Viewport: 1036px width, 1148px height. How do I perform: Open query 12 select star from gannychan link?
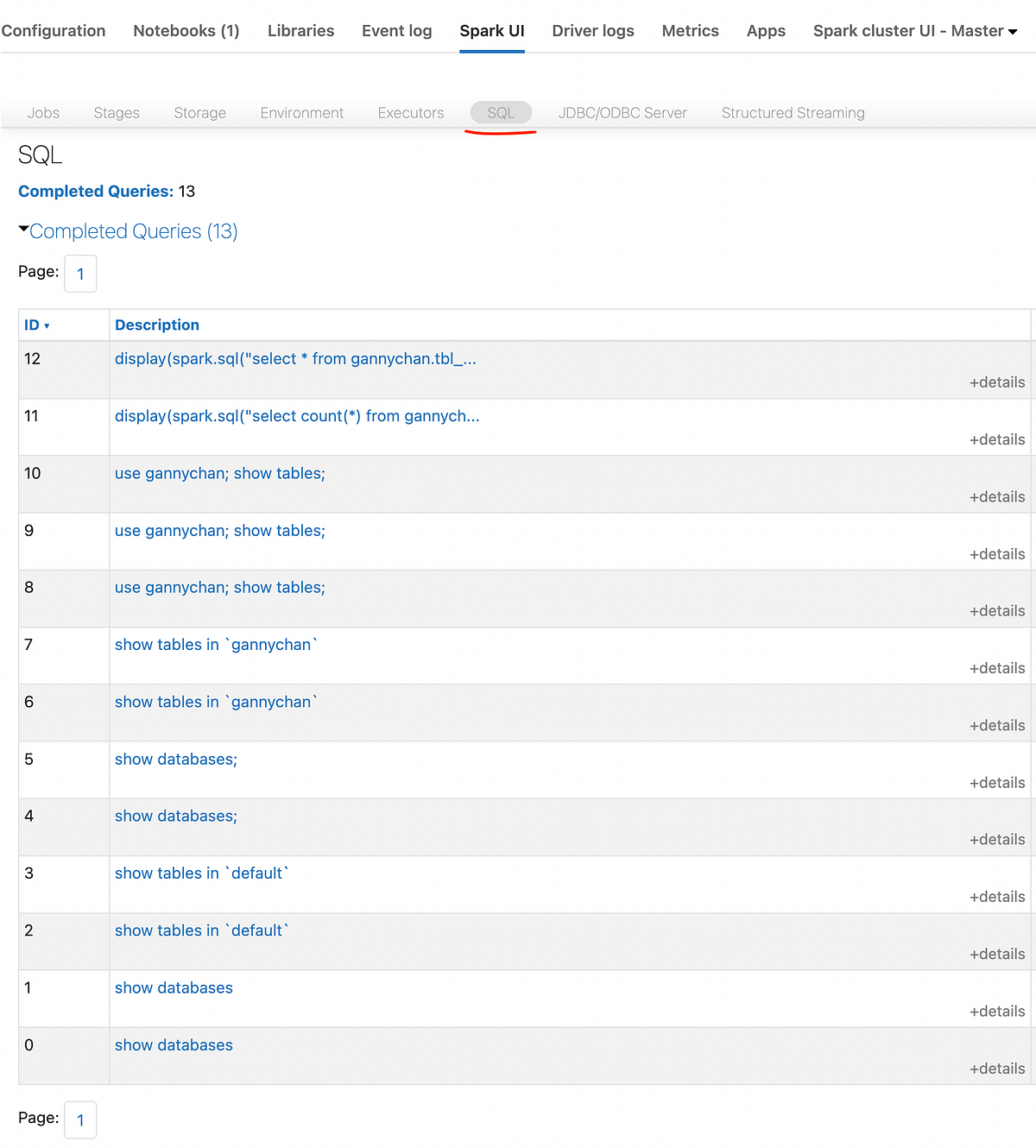(x=295, y=358)
